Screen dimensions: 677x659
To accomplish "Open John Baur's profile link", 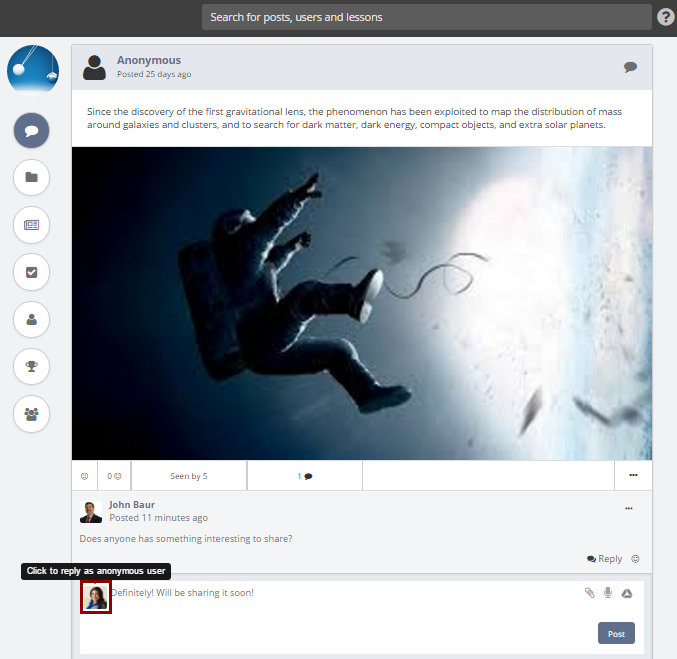I will point(132,505).
